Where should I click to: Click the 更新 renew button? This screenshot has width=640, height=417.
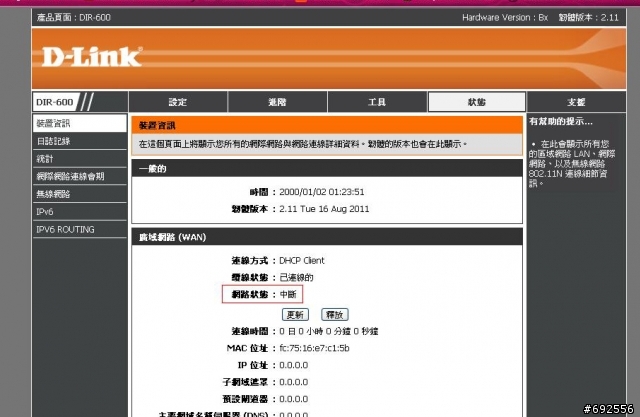295,315
